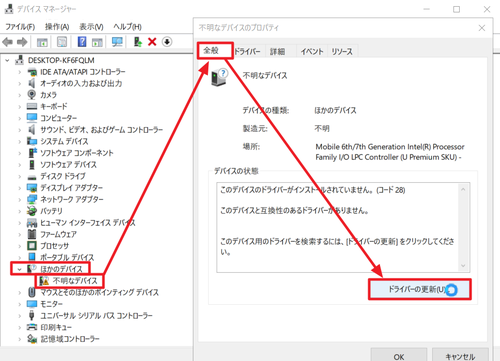This screenshot has height=361, width=500.
Task: Select the マウス pointing devices icon
Action: [x=32, y=292]
